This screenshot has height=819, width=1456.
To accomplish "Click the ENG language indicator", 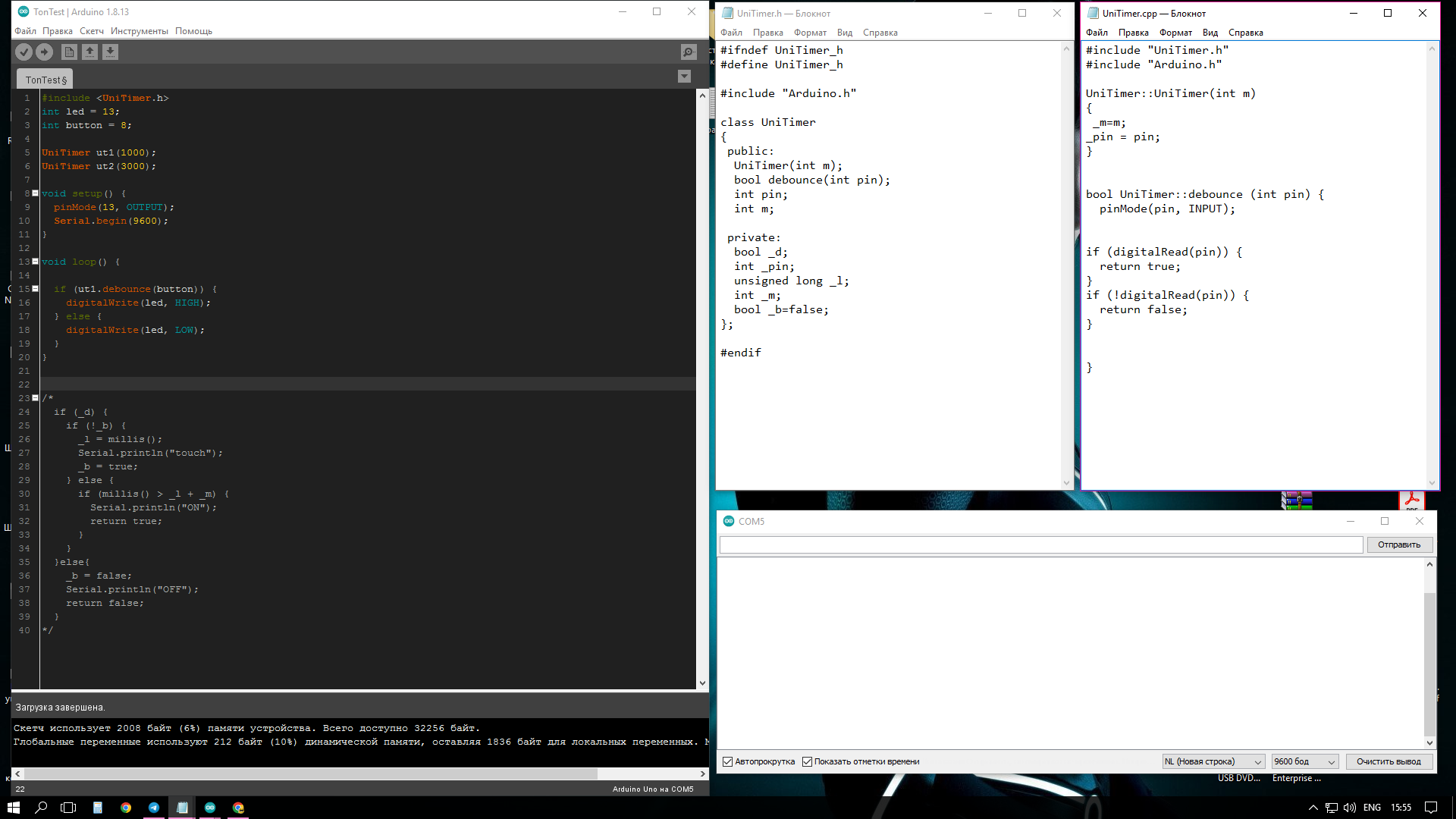I will 1372,808.
